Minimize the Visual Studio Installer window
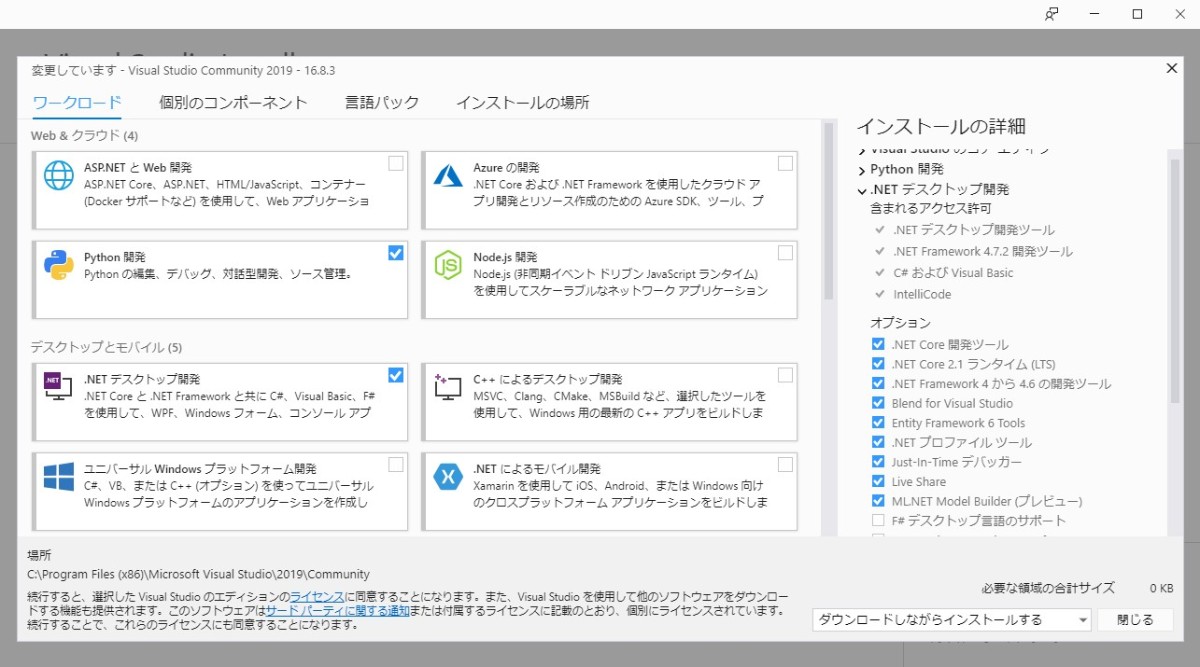Image resolution: width=1200 pixels, height=667 pixels. click(x=1094, y=14)
